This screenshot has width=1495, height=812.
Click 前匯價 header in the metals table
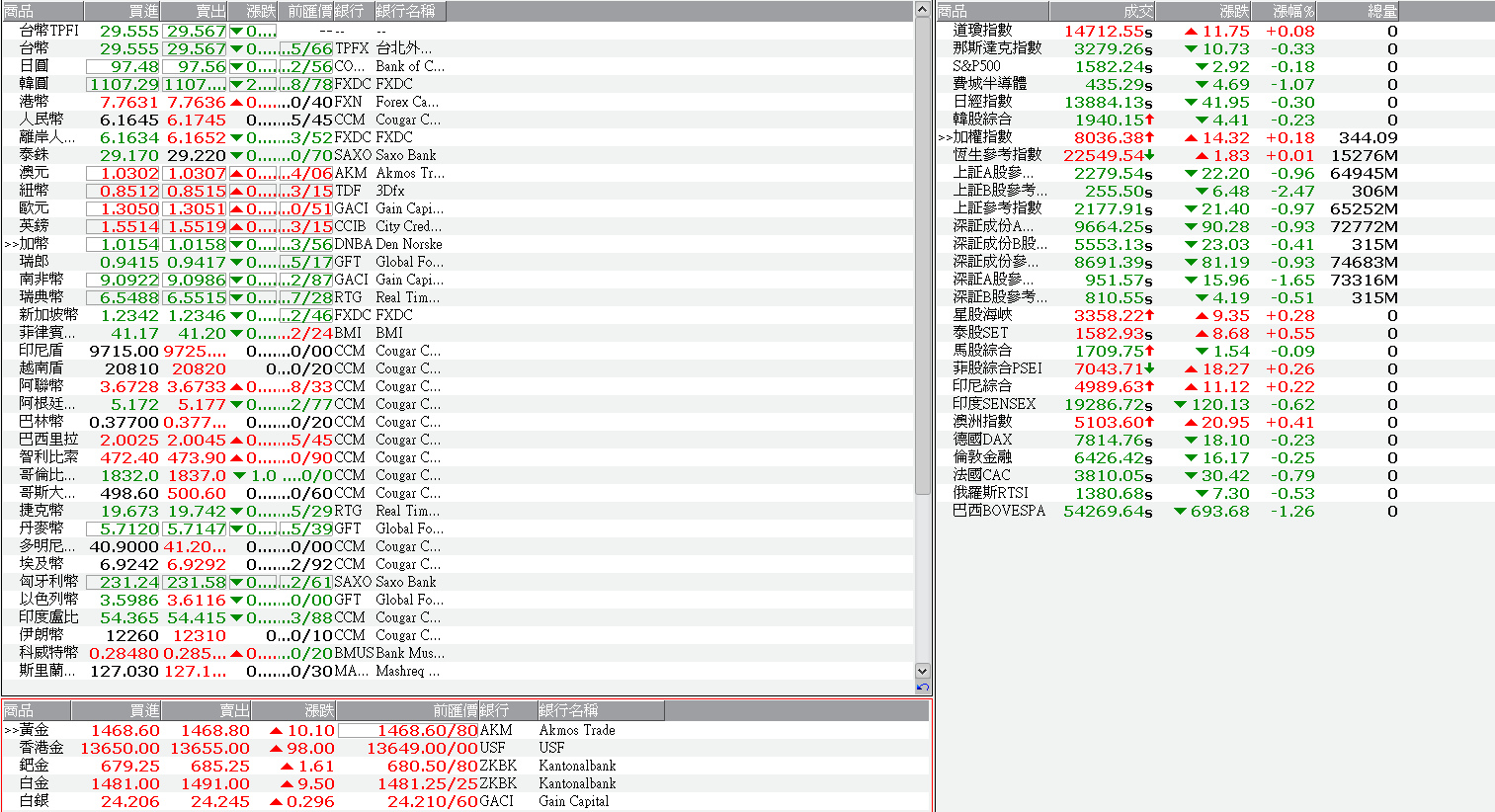click(407, 710)
